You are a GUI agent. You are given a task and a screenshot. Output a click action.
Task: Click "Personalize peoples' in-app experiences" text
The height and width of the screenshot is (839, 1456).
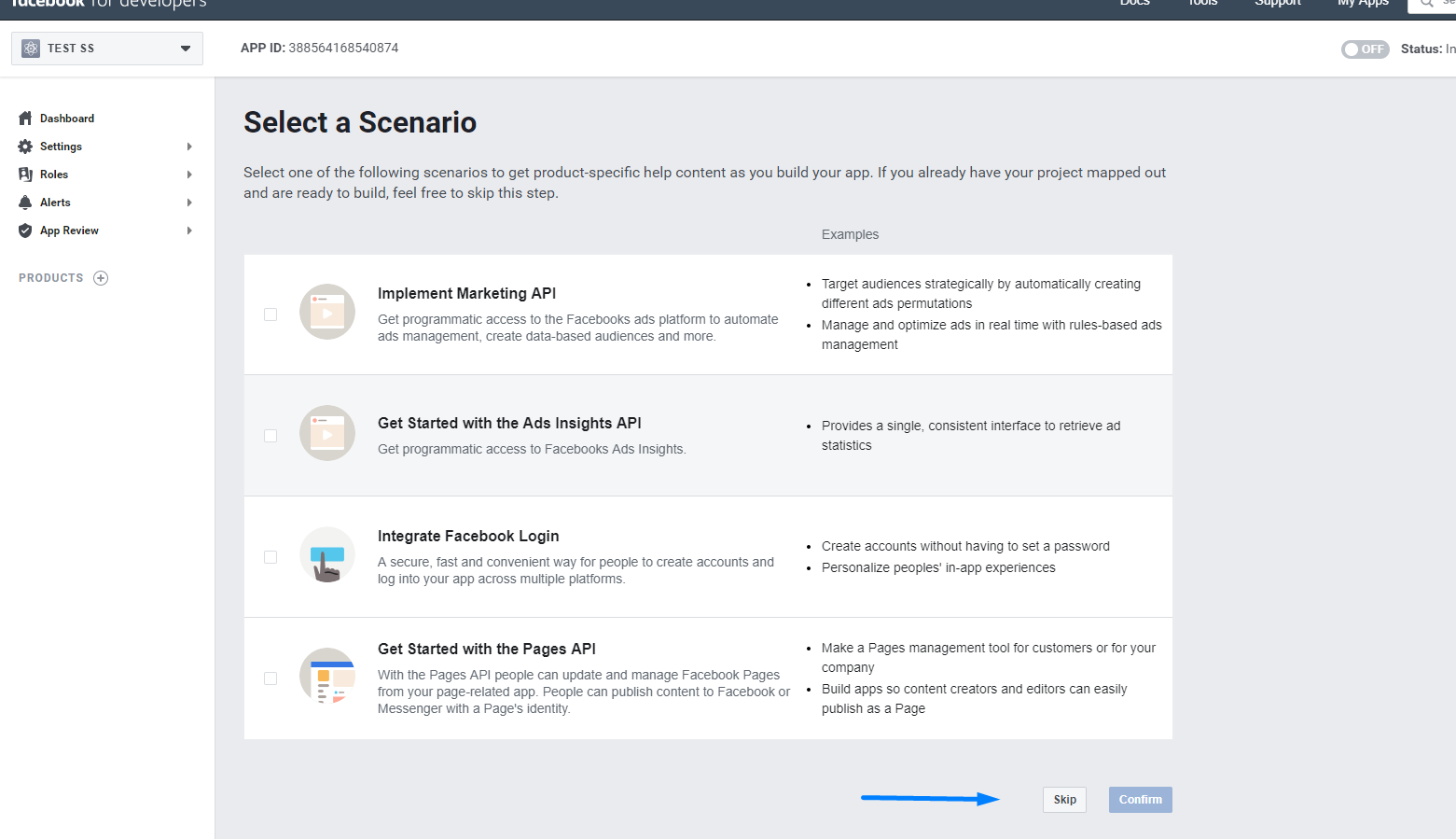[938, 567]
